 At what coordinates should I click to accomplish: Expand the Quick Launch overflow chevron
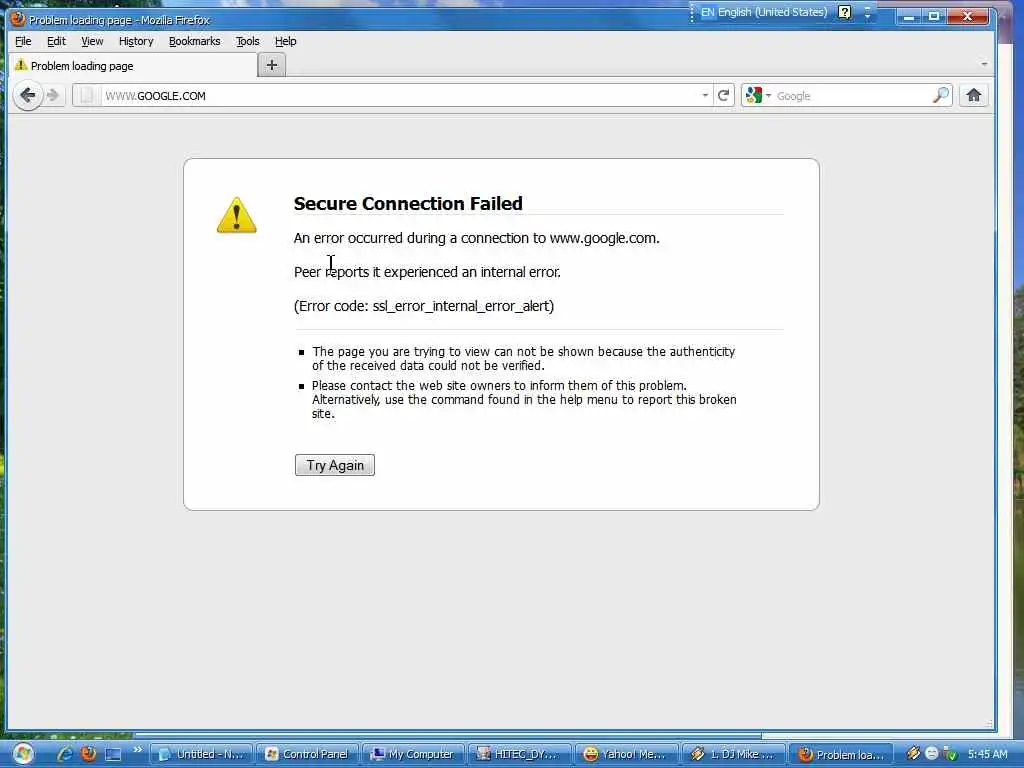138,750
